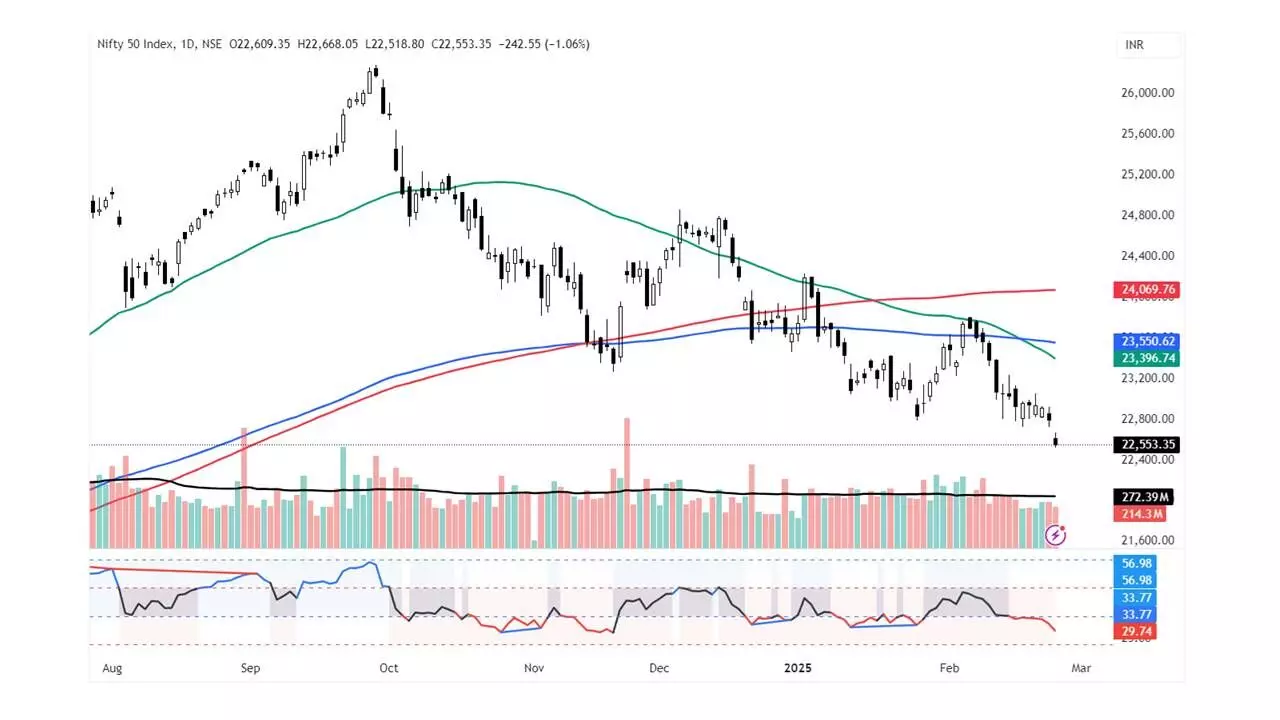Click the 23,200.00 price axis label
This screenshot has height=720, width=1280.
click(x=1148, y=379)
